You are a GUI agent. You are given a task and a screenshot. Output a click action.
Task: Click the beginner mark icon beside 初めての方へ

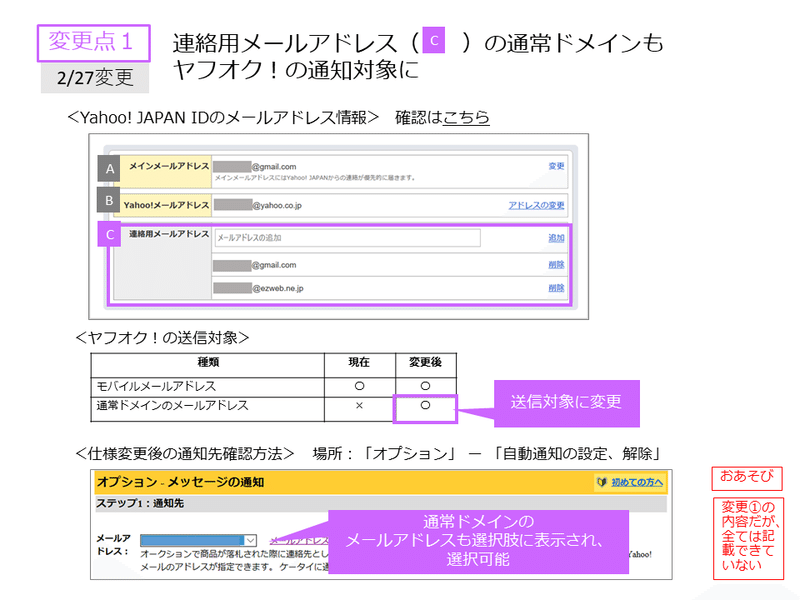(x=602, y=482)
